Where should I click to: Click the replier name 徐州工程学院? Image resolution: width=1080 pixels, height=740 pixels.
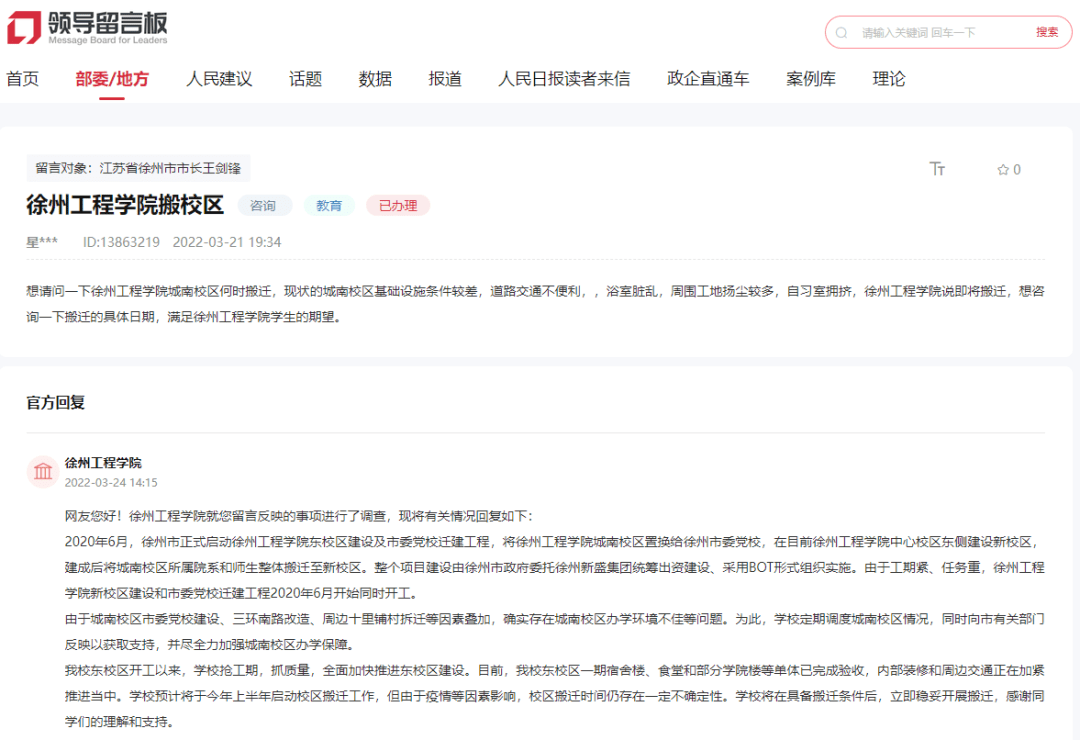103,462
